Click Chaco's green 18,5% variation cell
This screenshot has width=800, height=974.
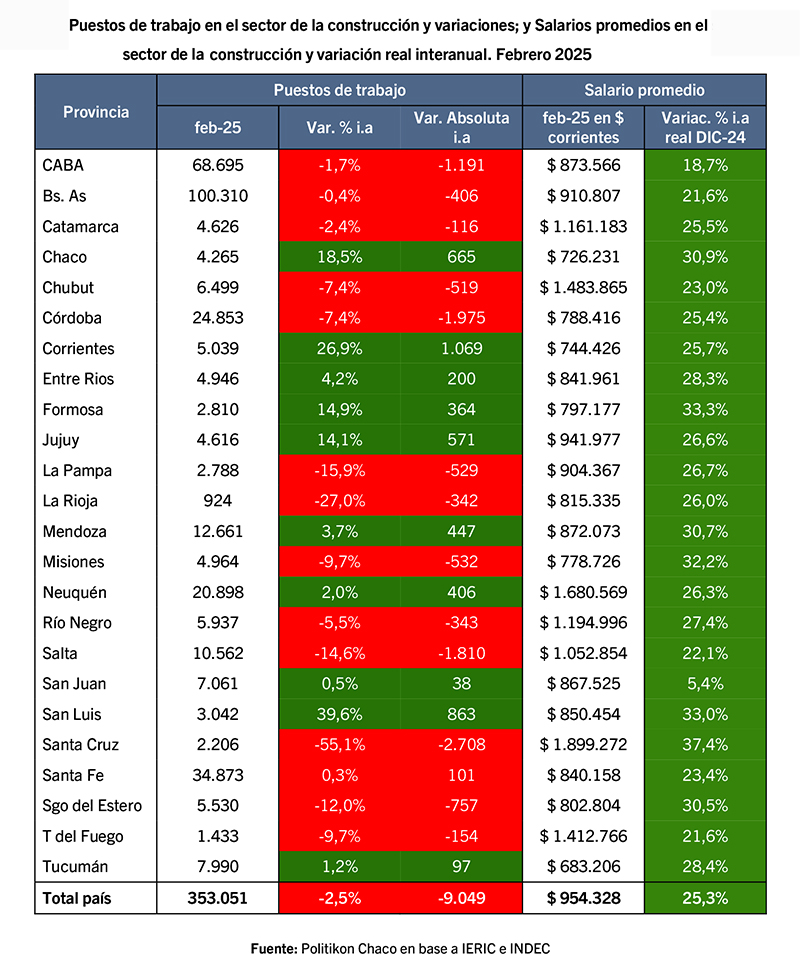tap(339, 257)
